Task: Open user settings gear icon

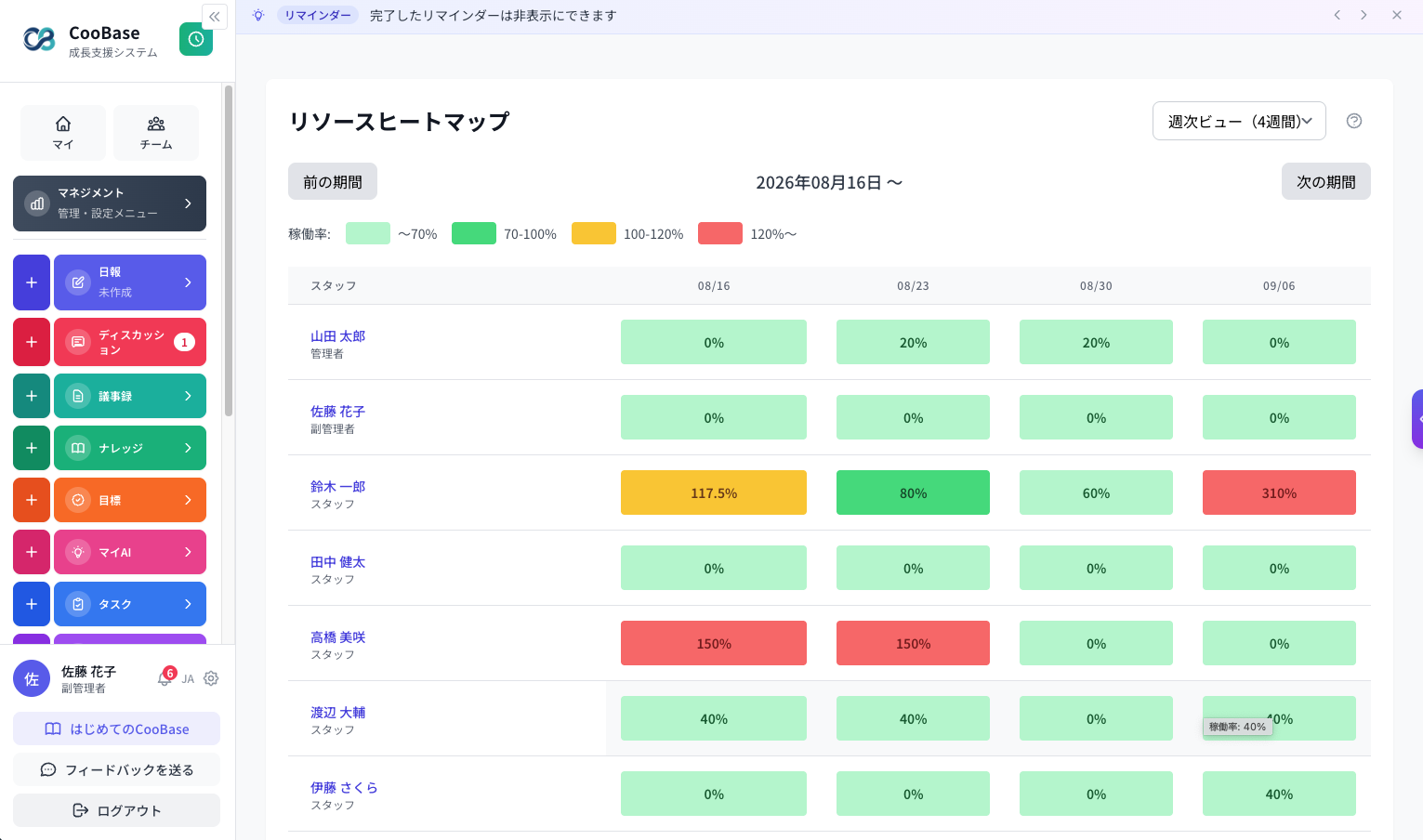Action: coord(211,678)
